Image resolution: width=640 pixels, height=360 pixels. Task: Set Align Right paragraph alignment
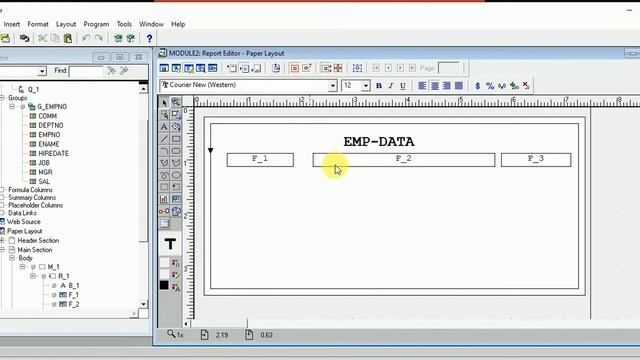click(x=447, y=86)
